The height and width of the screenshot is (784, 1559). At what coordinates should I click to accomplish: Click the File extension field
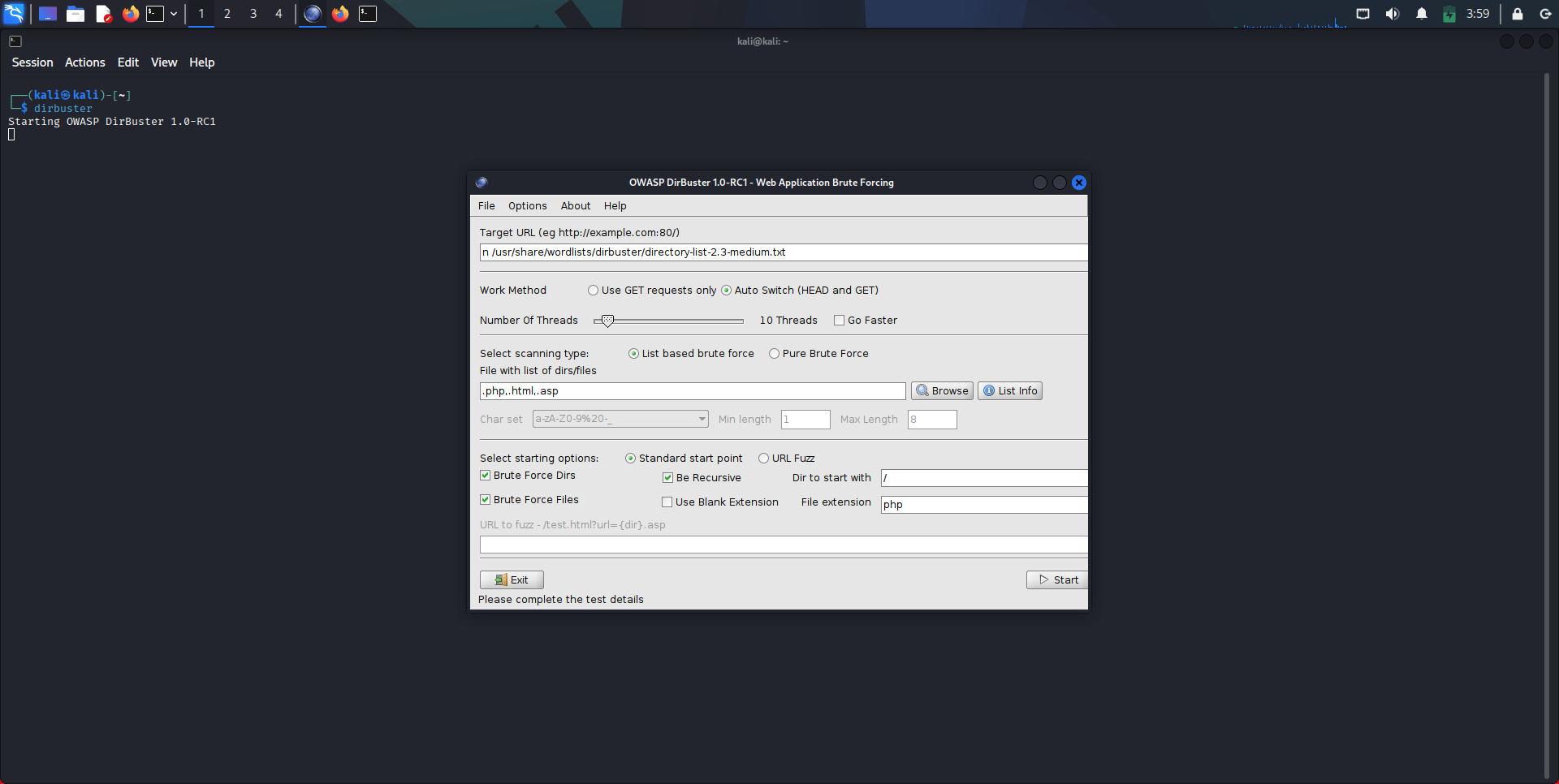point(984,505)
